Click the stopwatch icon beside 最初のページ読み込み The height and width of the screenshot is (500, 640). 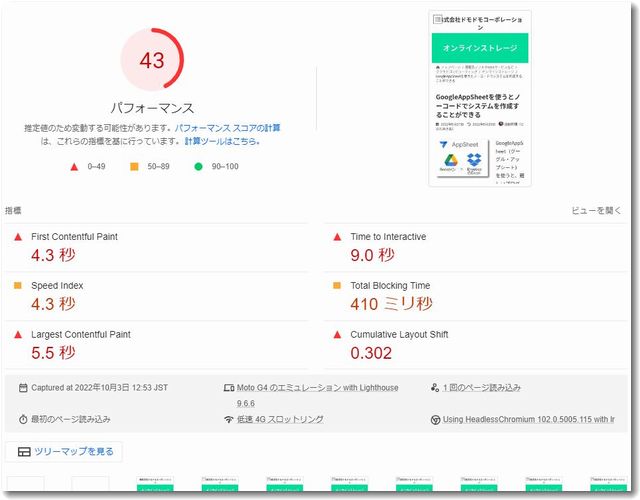click(x=23, y=419)
